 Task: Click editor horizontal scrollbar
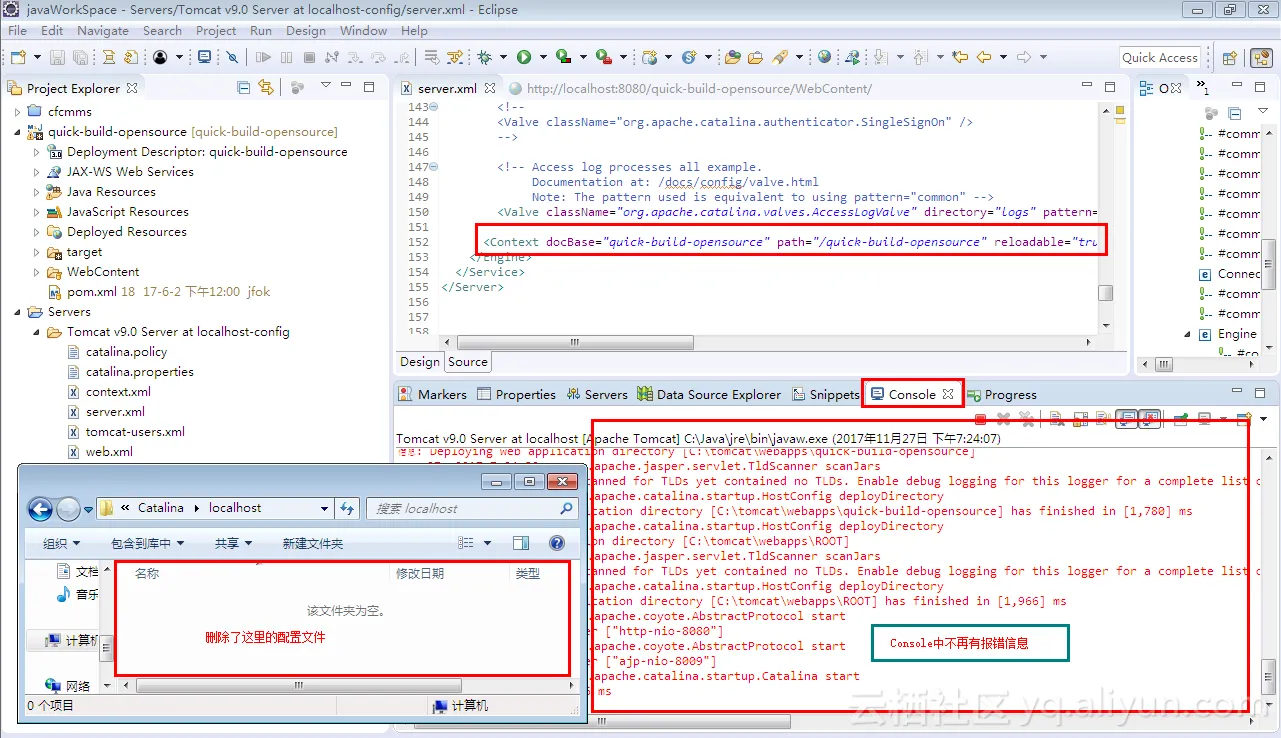click(575, 342)
